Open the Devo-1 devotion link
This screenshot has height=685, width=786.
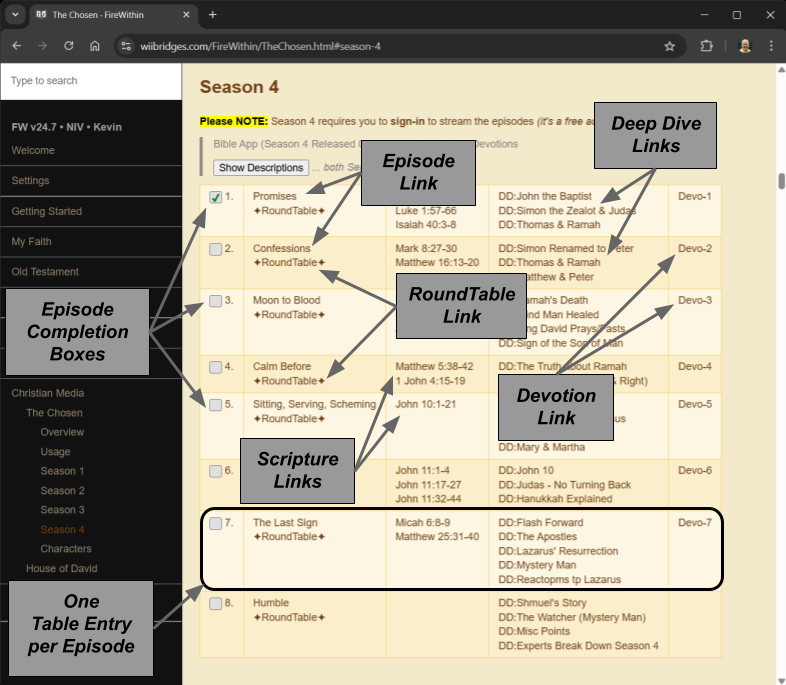pos(695,196)
